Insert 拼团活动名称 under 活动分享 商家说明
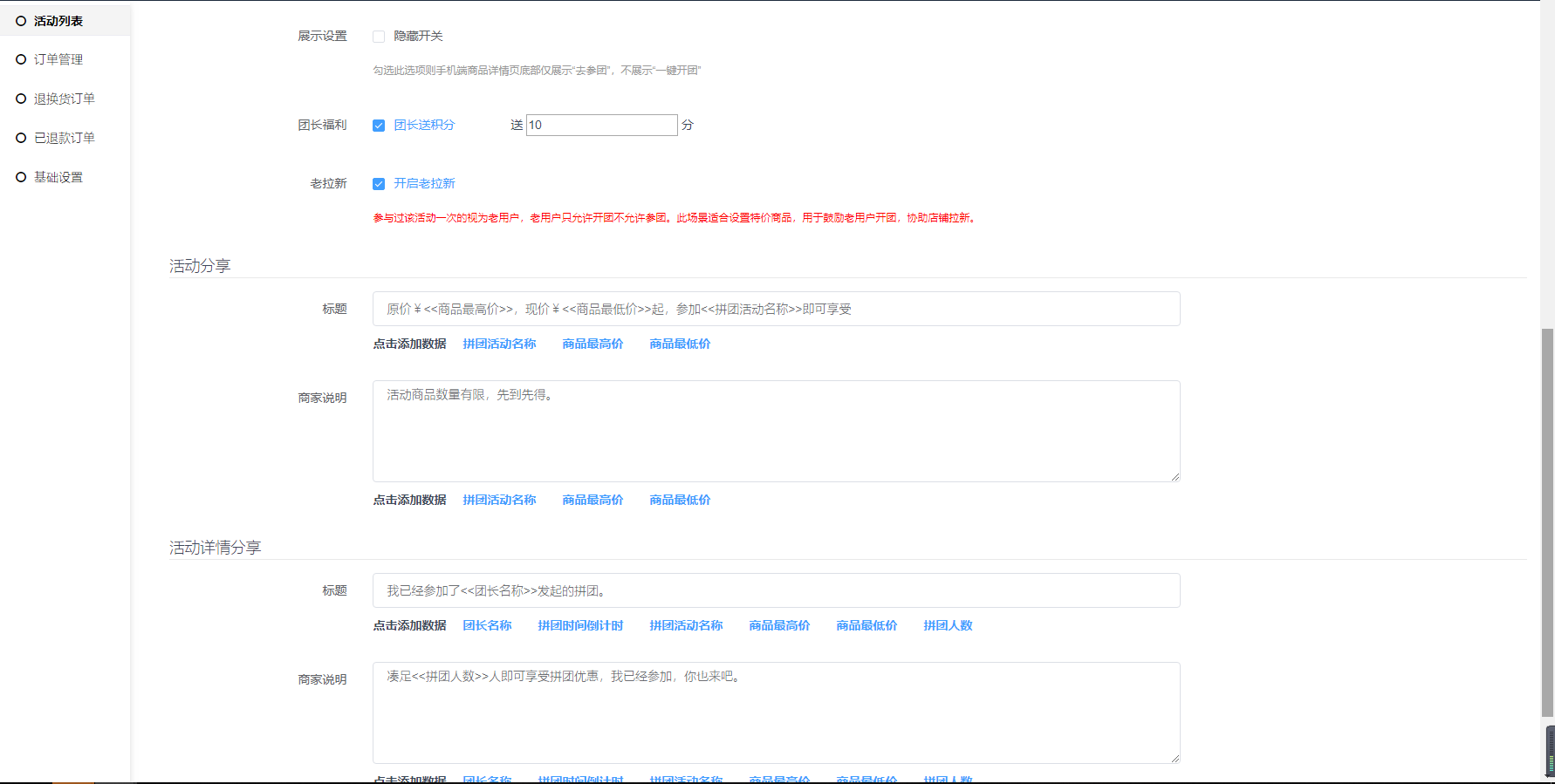 click(x=499, y=500)
